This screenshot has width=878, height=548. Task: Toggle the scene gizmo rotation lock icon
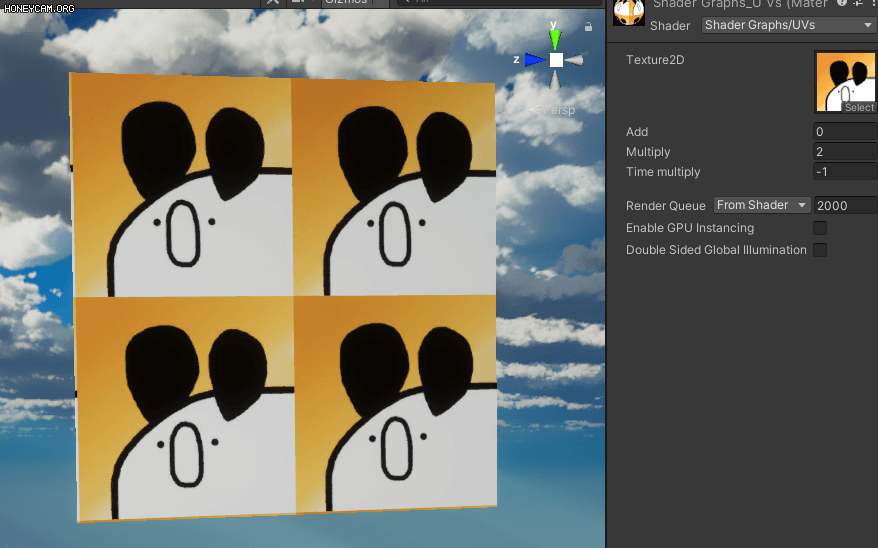pyautogui.click(x=589, y=26)
